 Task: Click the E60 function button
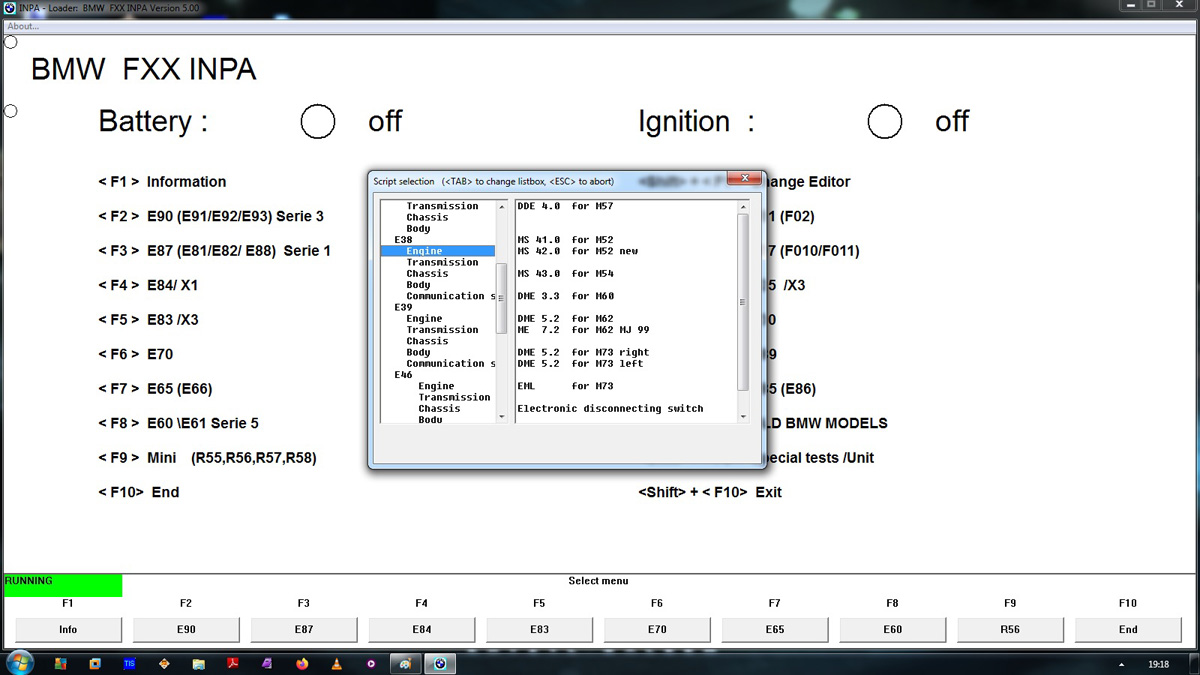tap(893, 629)
